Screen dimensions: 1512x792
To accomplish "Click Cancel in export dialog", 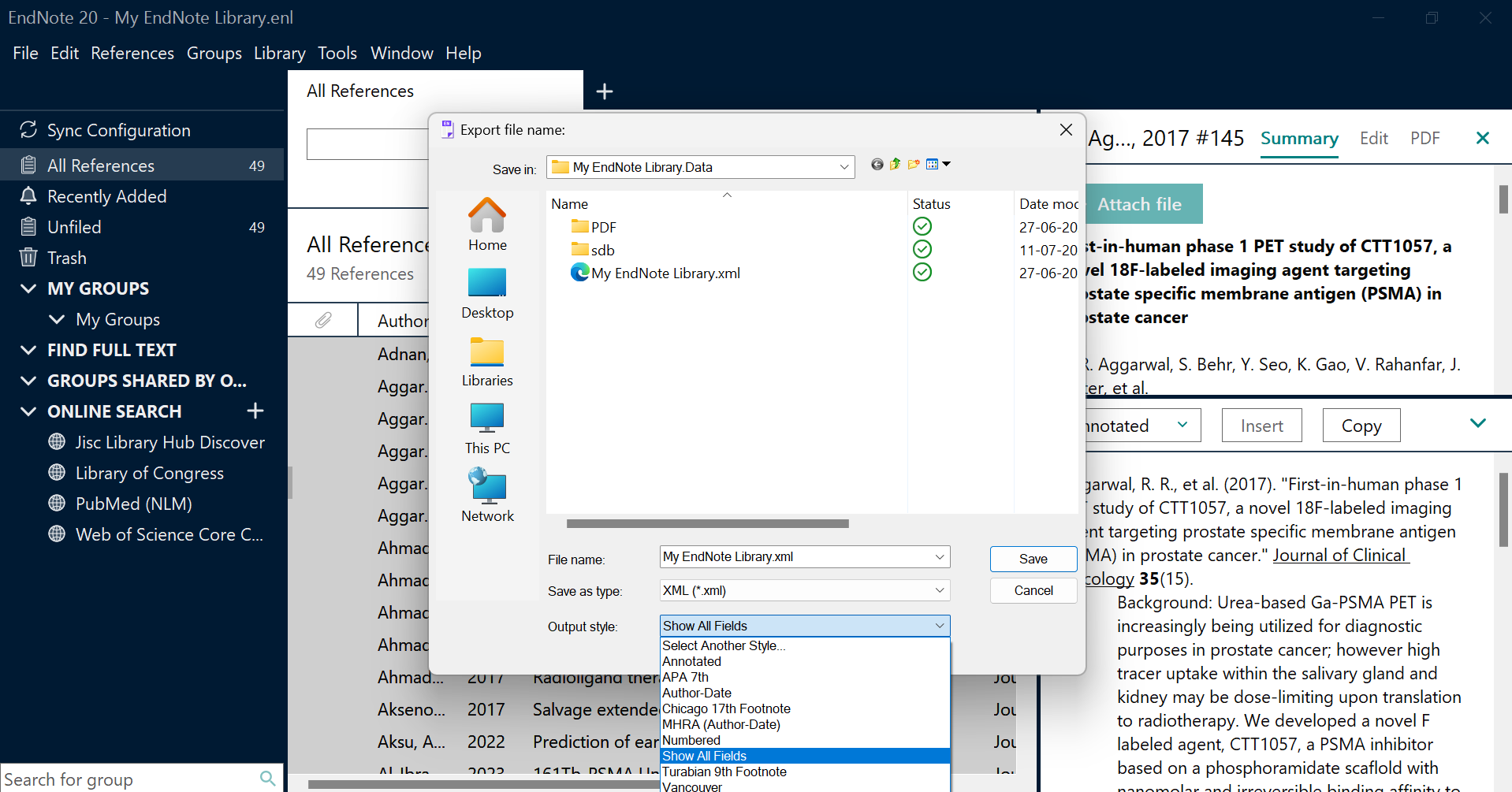I will click(1033, 590).
